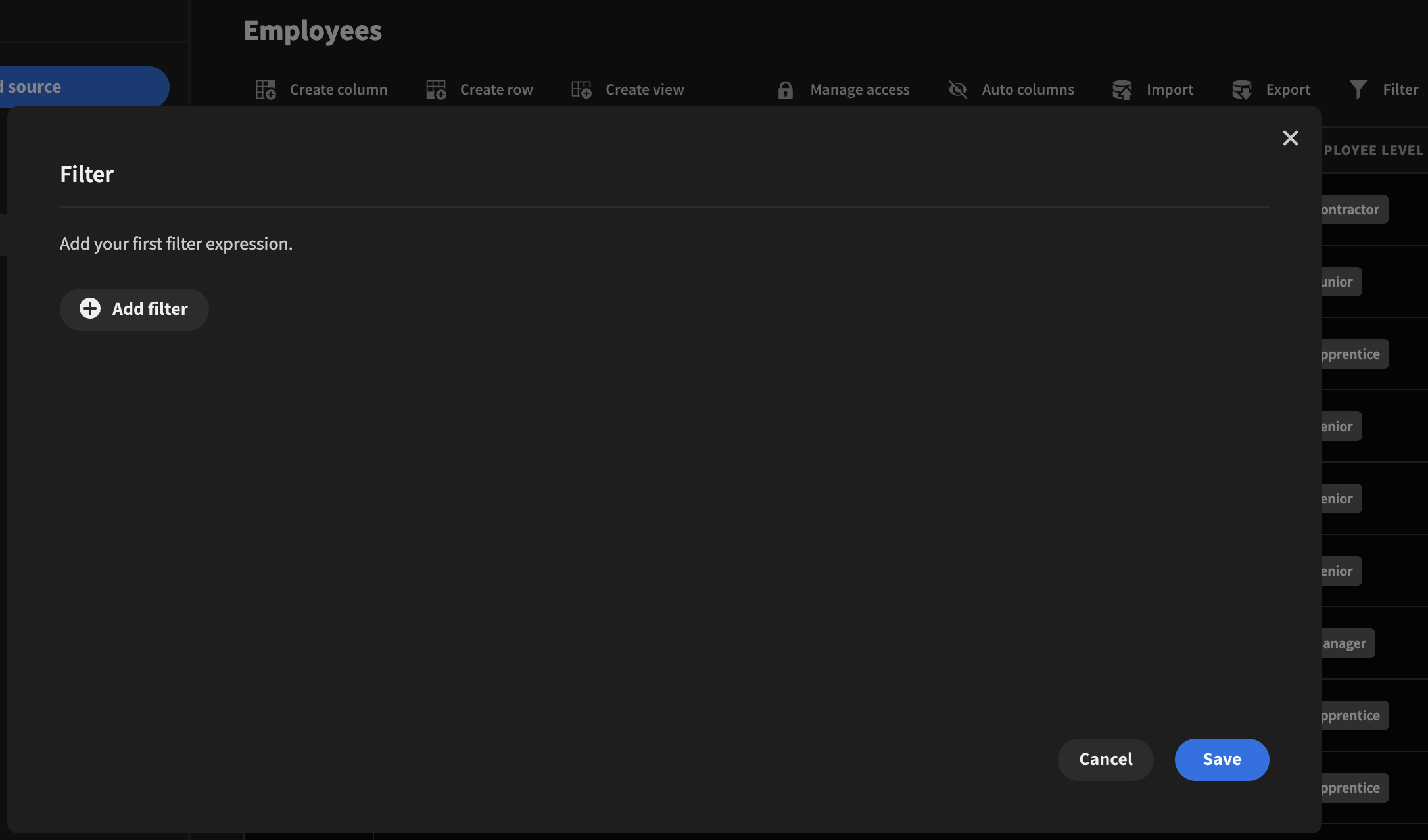
Task: Click the Create column table icon
Action: (x=266, y=89)
